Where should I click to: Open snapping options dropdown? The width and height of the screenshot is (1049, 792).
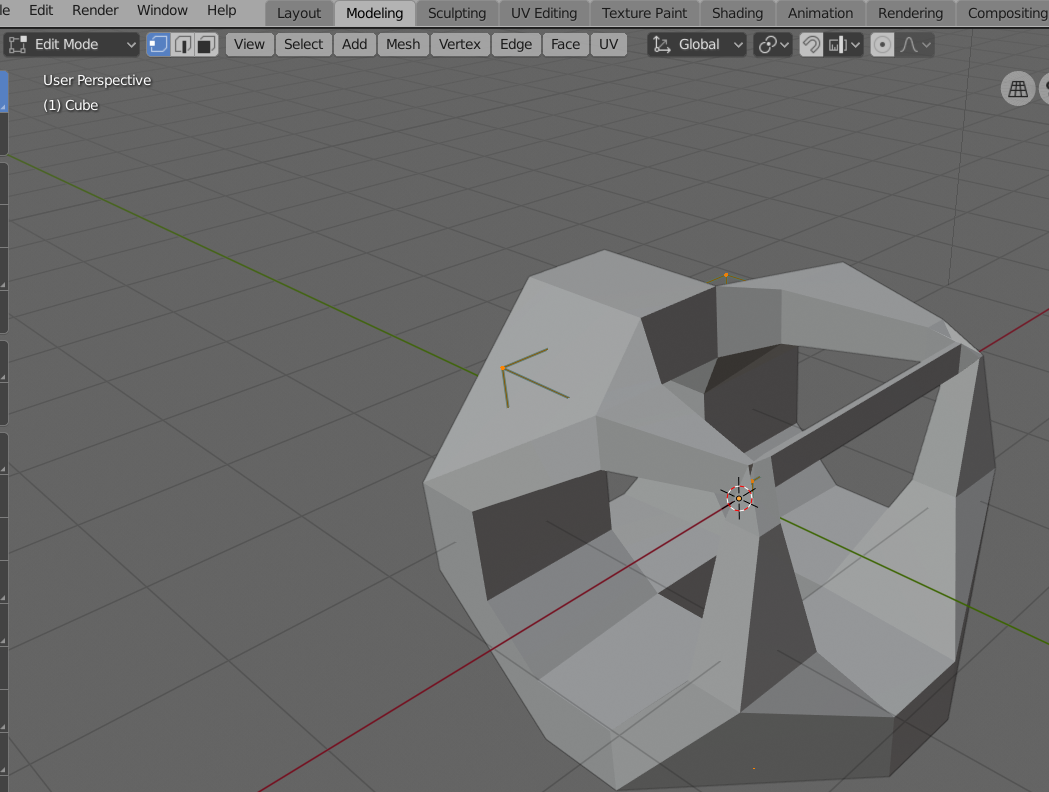click(845, 45)
